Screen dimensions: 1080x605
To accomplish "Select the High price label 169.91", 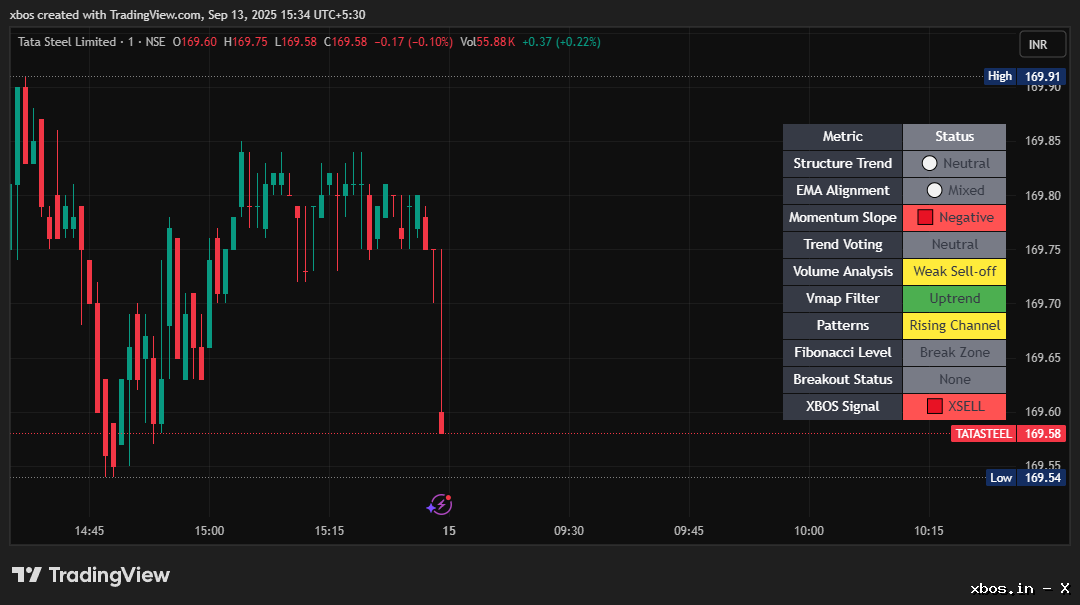I will 1025,76.
